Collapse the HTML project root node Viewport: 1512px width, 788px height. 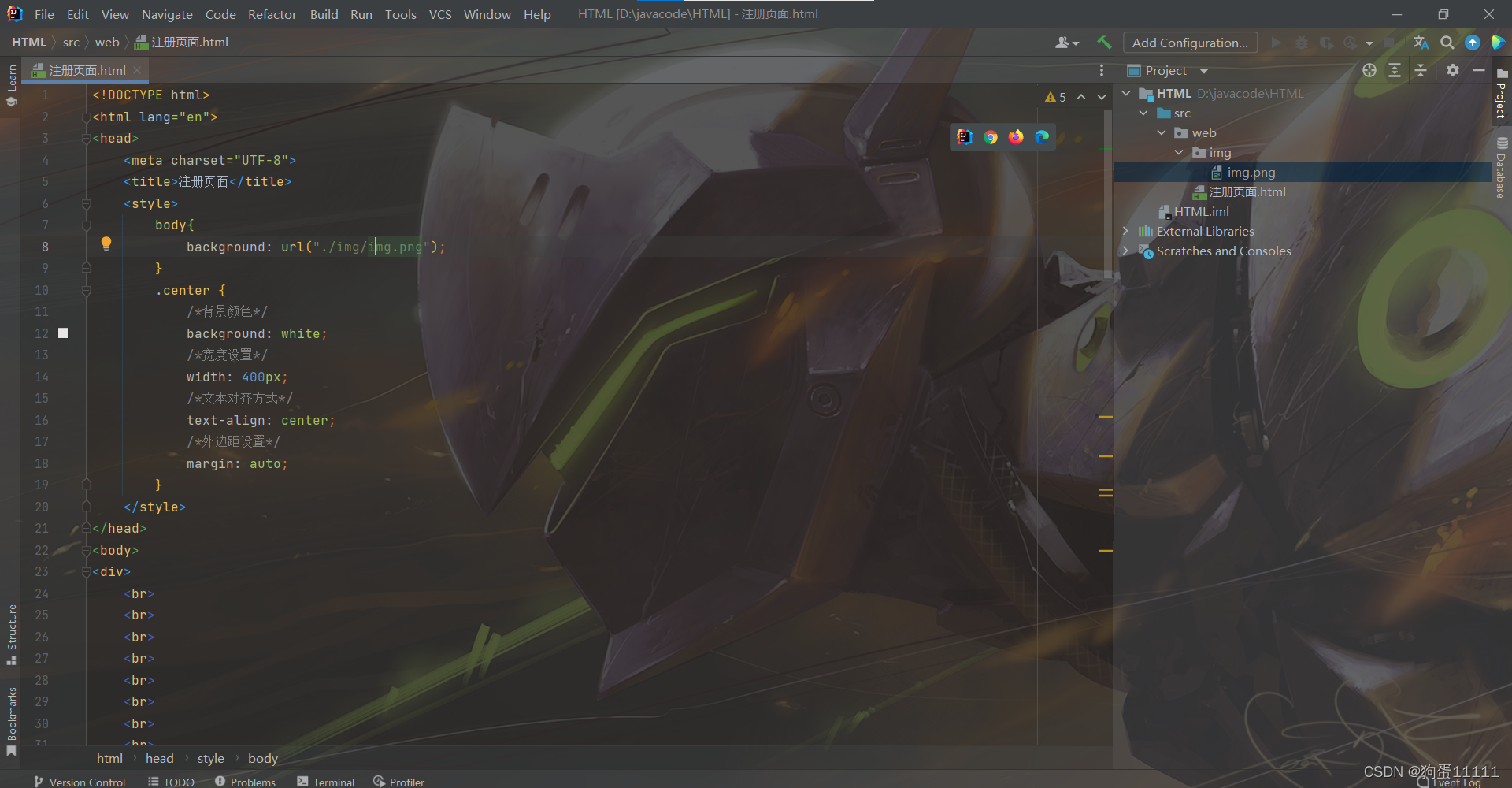pos(1126,93)
